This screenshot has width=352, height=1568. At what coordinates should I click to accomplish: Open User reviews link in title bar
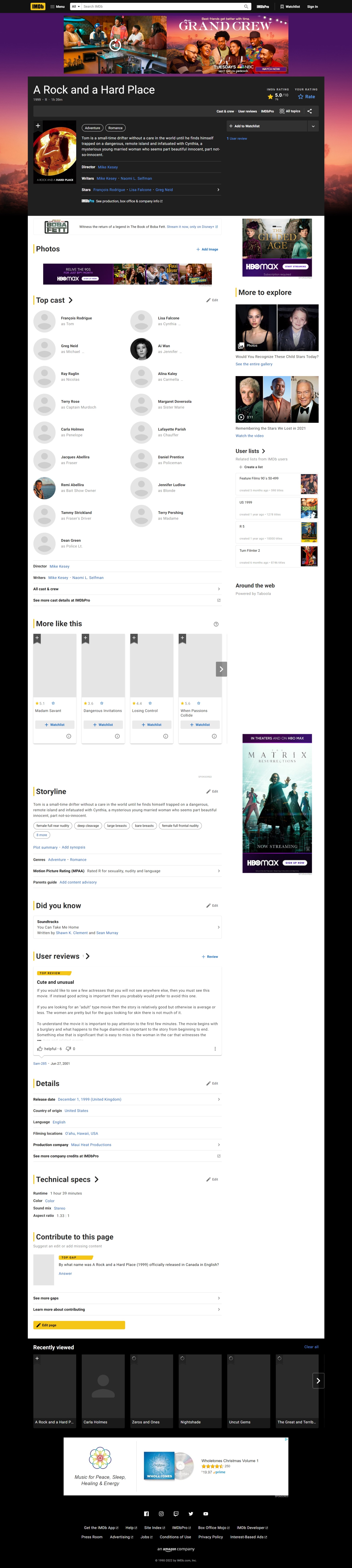coord(247,111)
